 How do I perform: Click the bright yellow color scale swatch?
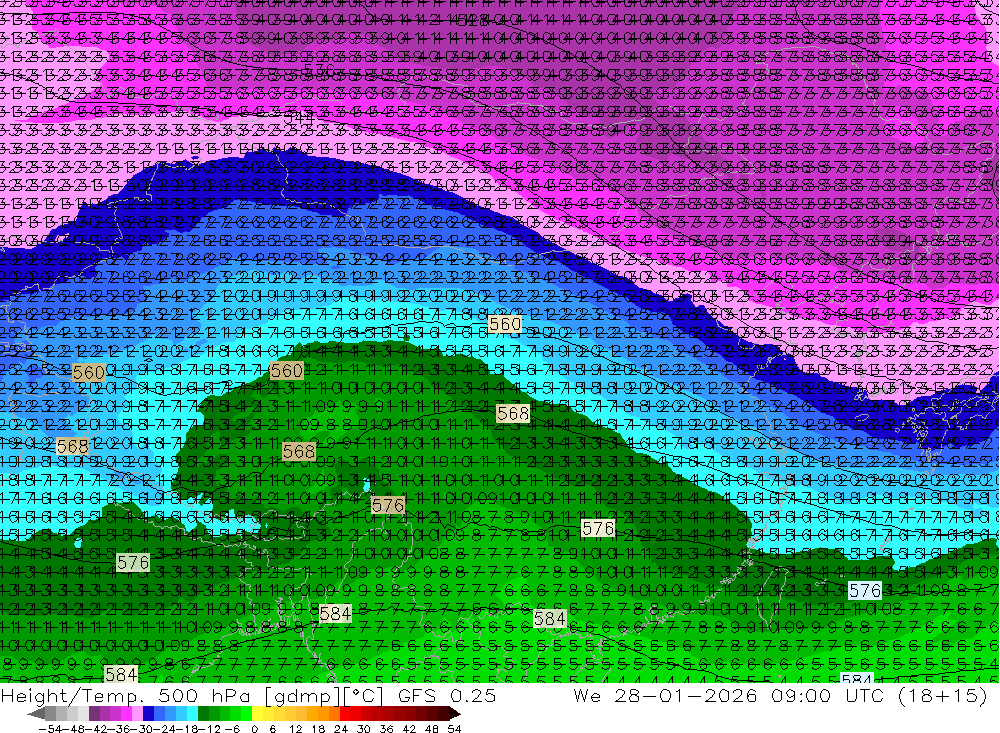(258, 714)
